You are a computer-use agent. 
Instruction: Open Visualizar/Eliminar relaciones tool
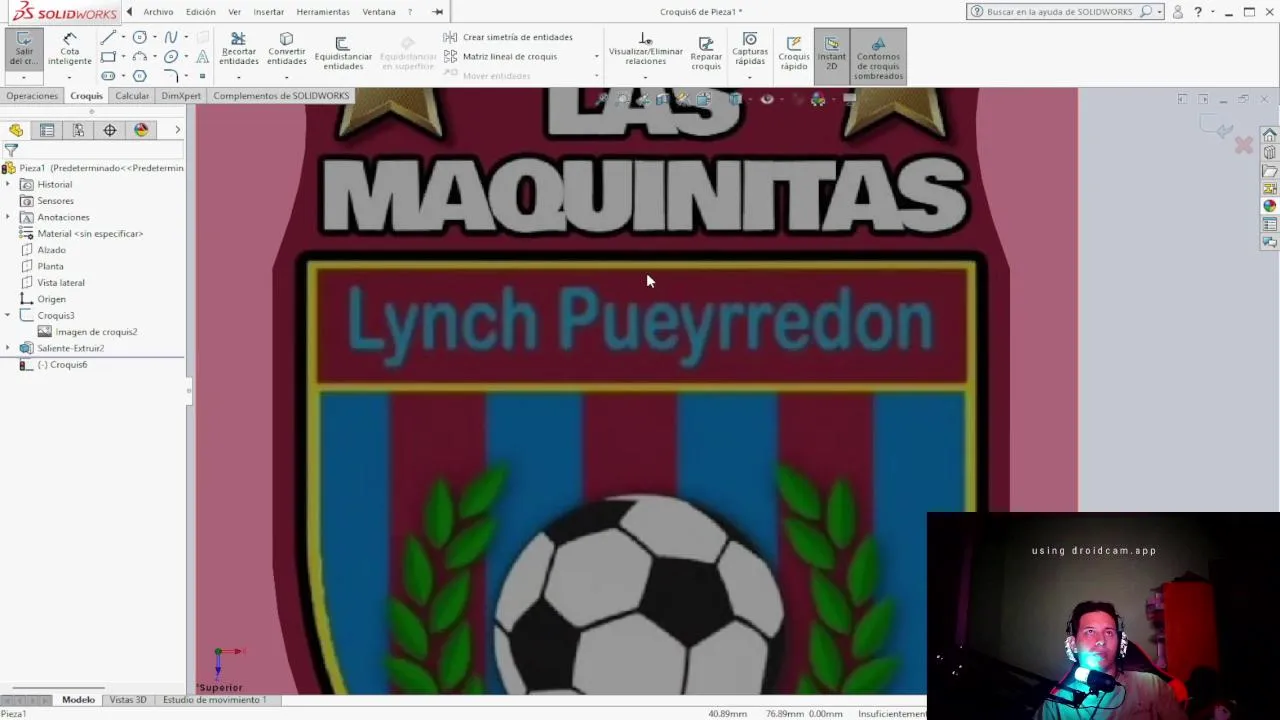[645, 49]
